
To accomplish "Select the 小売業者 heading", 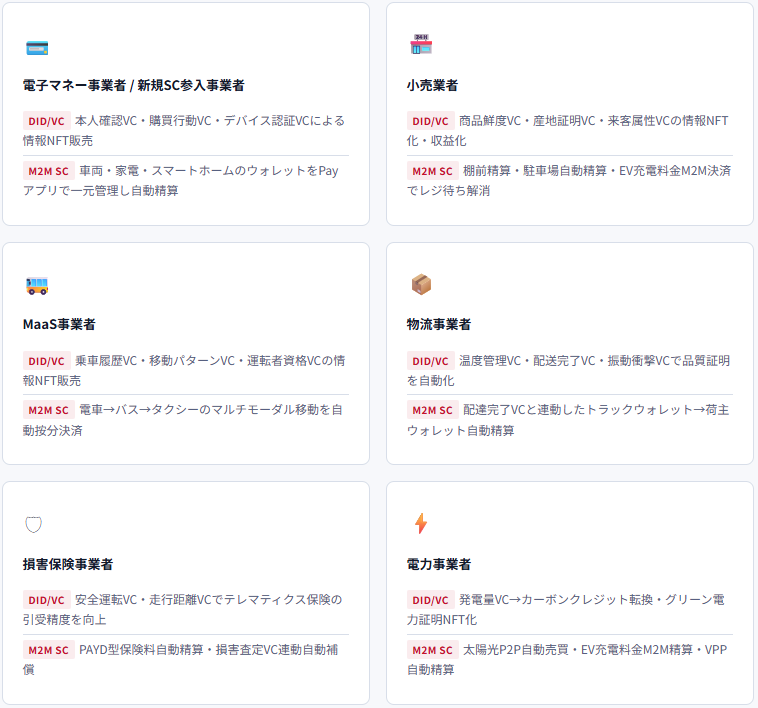I will pos(432,86).
